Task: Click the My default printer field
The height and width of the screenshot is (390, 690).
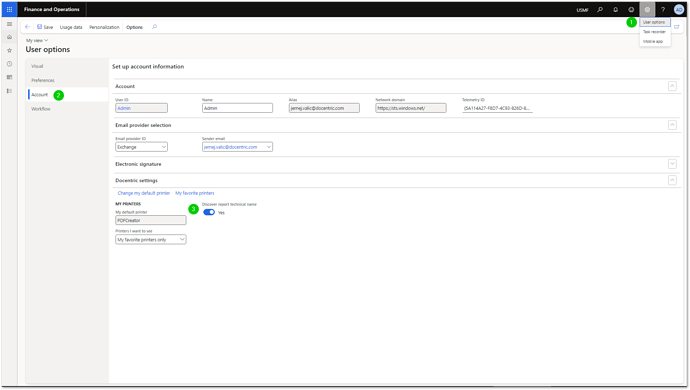Action: point(150,220)
